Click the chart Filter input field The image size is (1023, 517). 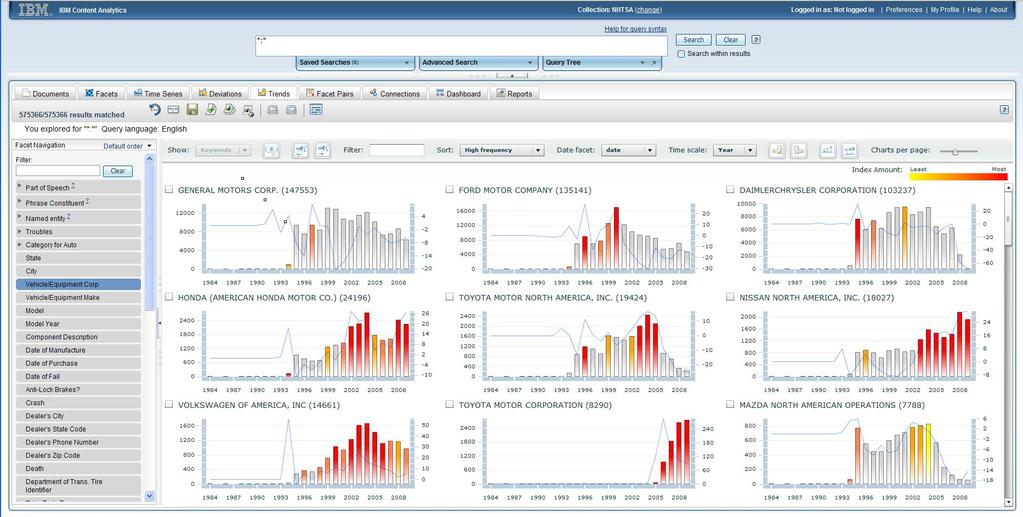click(x=397, y=150)
